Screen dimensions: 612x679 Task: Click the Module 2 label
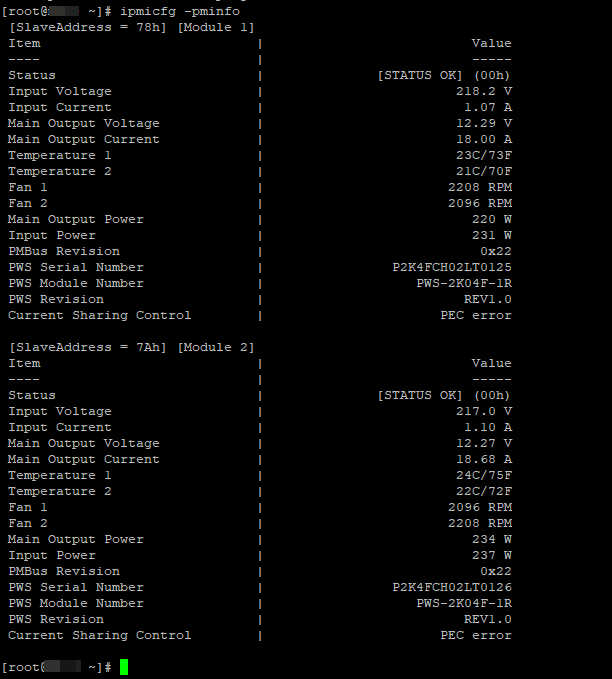pyautogui.click(x=218, y=347)
